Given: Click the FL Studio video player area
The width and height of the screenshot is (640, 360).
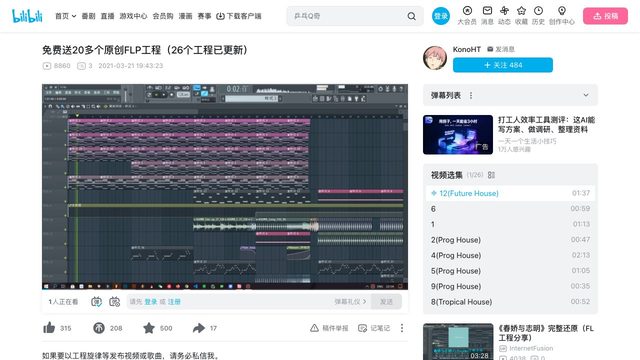Looking at the screenshot, I should coord(225,187).
